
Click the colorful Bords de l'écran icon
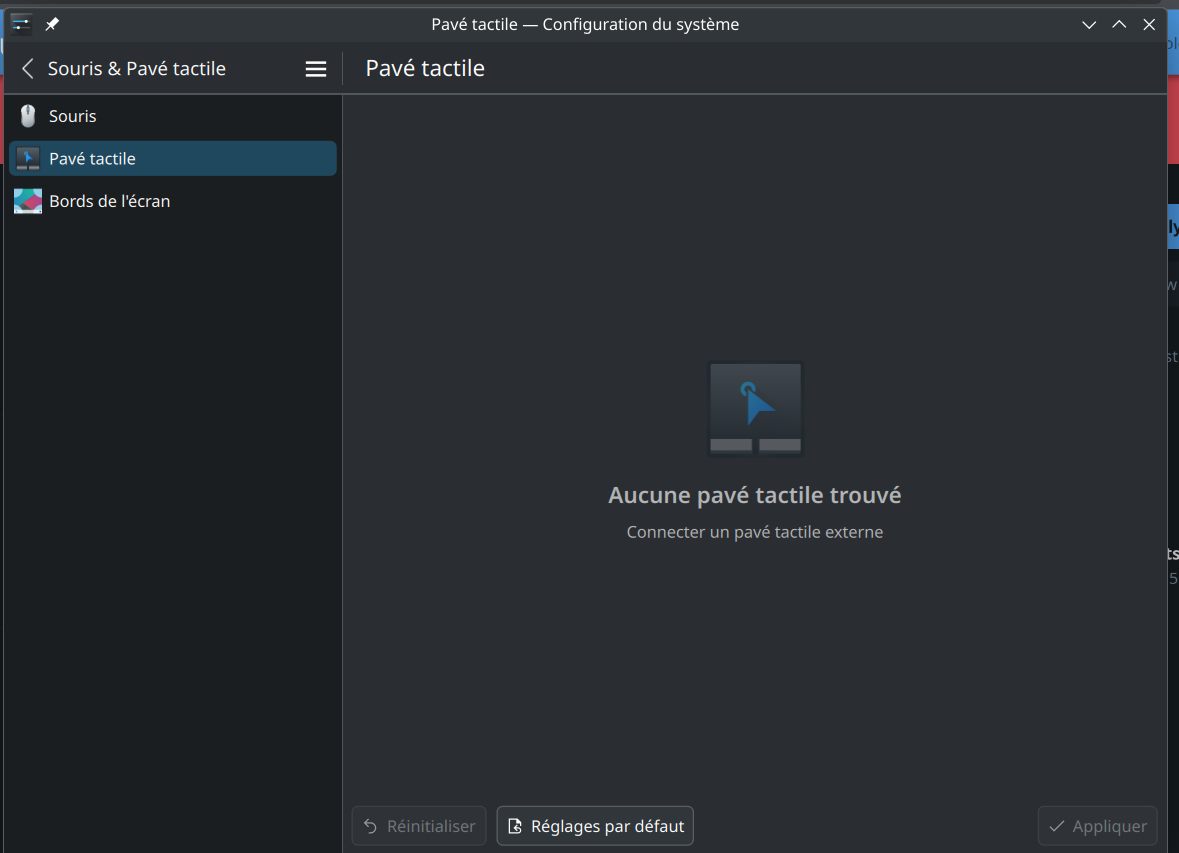click(x=28, y=201)
